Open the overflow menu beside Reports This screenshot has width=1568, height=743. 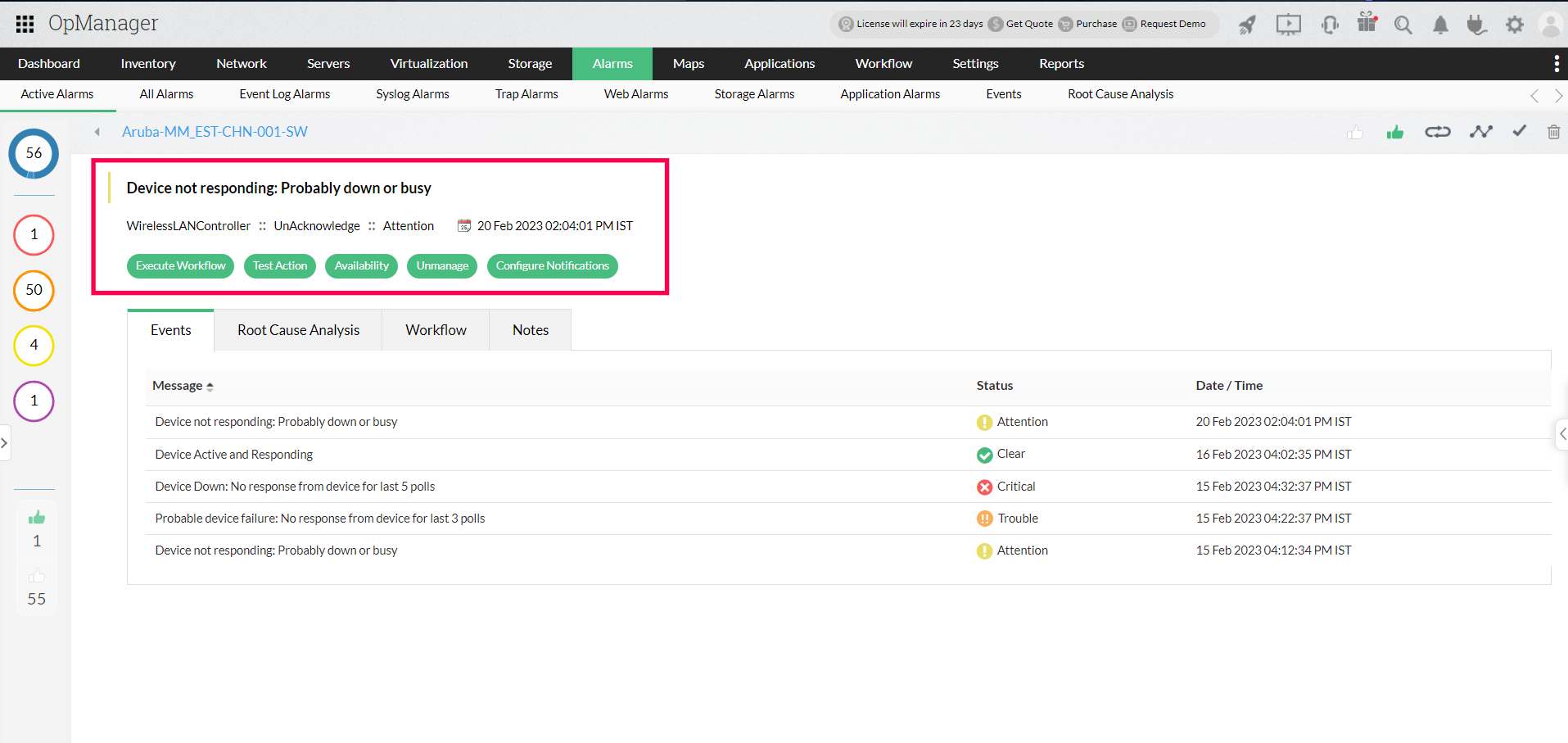coord(1557,63)
